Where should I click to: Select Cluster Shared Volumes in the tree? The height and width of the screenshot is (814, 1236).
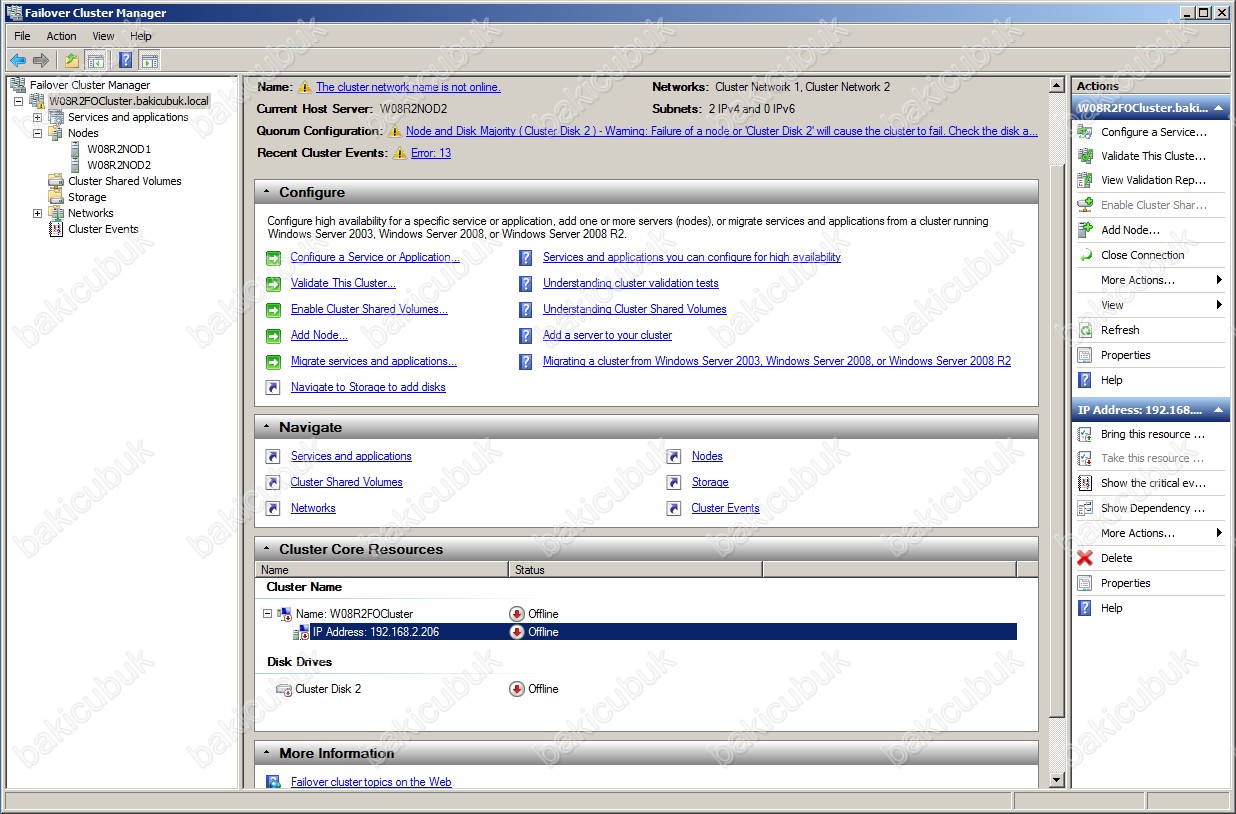pos(125,181)
